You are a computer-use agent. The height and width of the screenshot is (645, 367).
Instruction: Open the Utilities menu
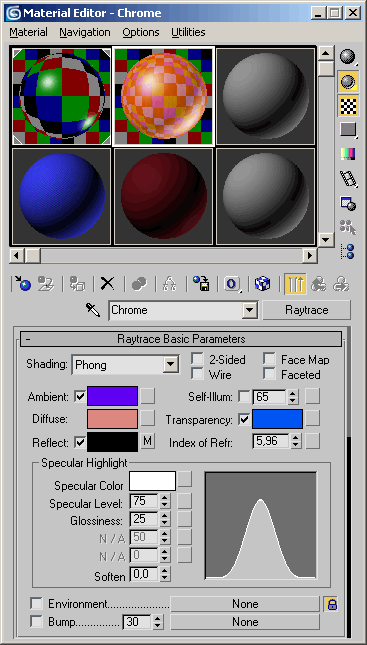(x=188, y=32)
